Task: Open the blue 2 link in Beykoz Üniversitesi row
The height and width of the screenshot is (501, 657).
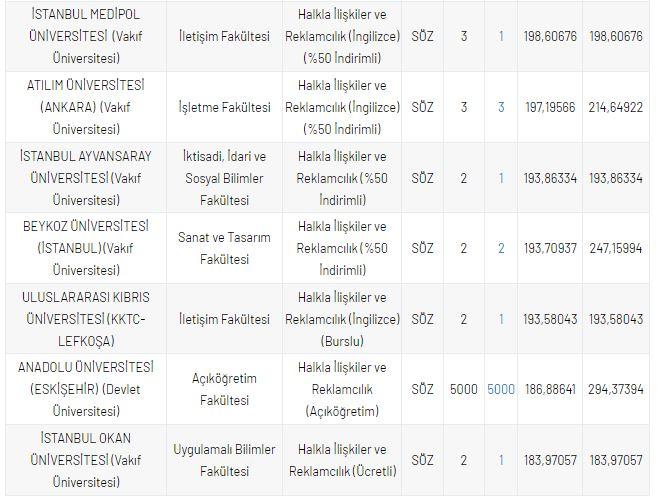Action: (x=501, y=248)
